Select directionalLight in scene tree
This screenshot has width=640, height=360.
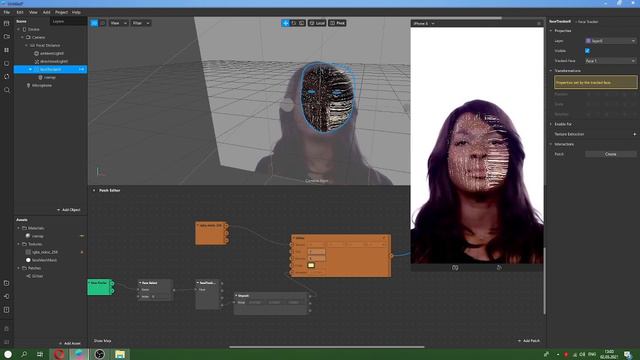click(54, 61)
